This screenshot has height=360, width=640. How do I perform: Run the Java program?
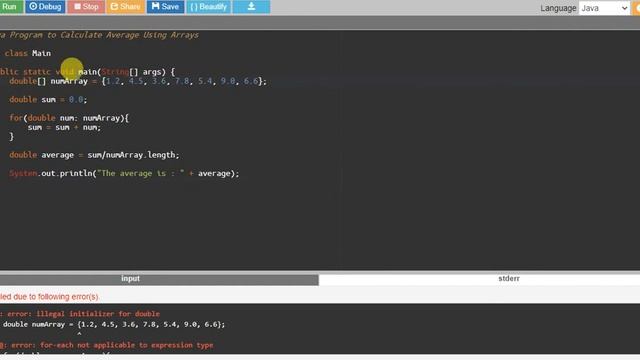click(10, 7)
